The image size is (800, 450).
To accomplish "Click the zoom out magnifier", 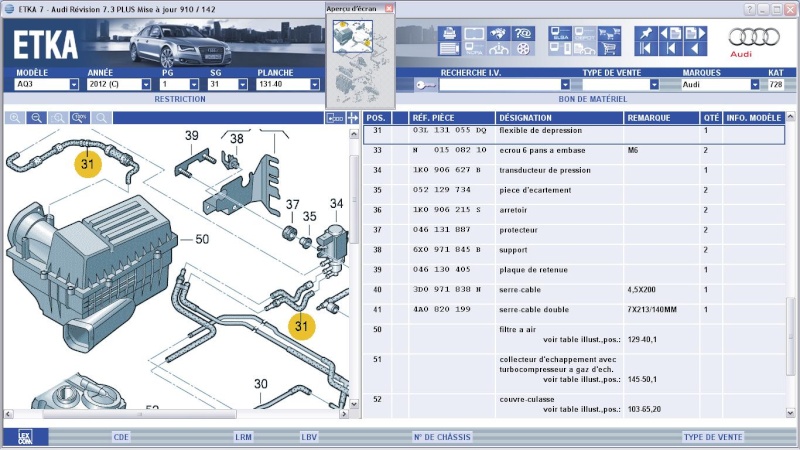I will 36,118.
